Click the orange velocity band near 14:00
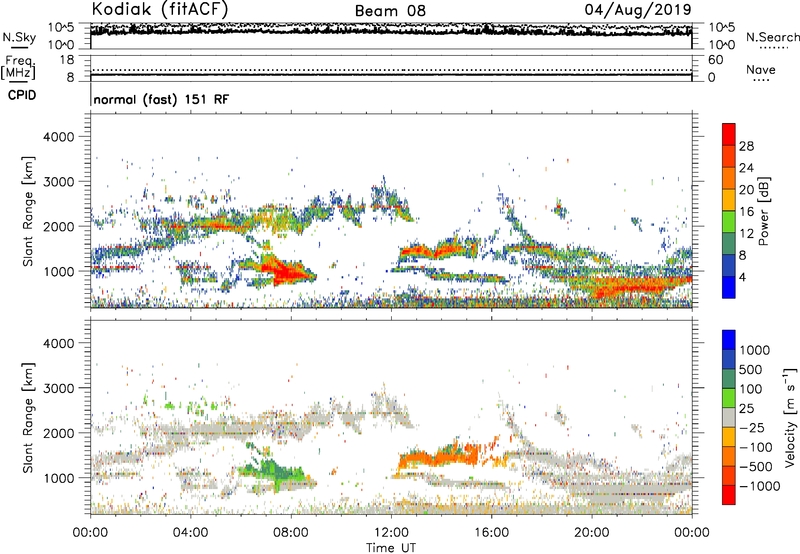 (439, 456)
